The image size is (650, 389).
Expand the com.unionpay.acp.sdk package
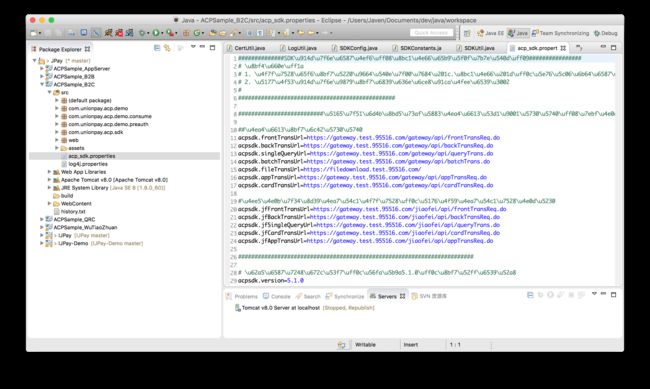[57, 132]
